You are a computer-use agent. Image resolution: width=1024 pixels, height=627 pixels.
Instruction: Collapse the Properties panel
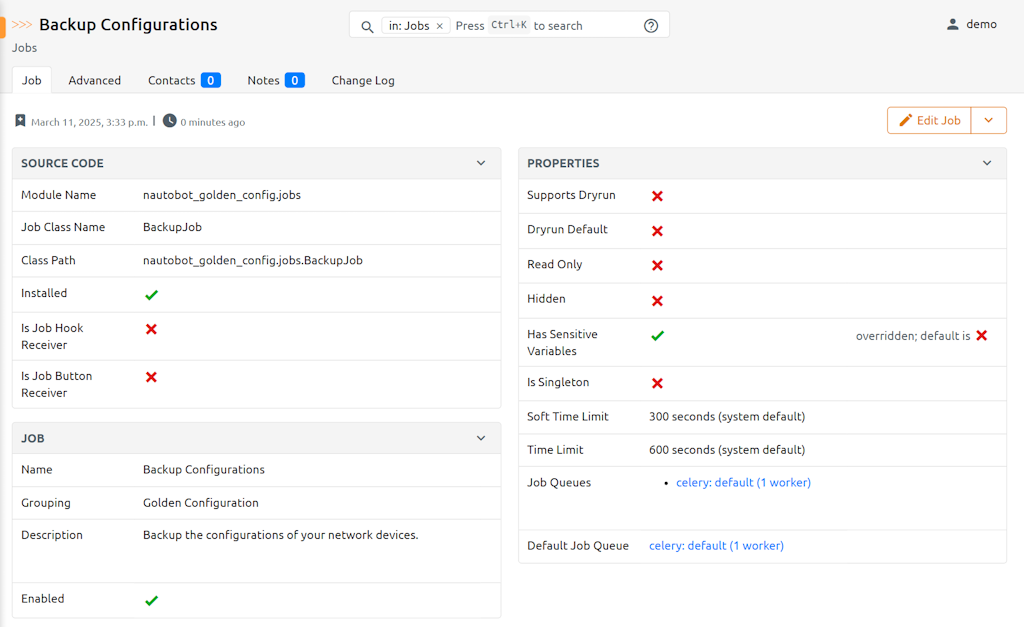click(987, 163)
